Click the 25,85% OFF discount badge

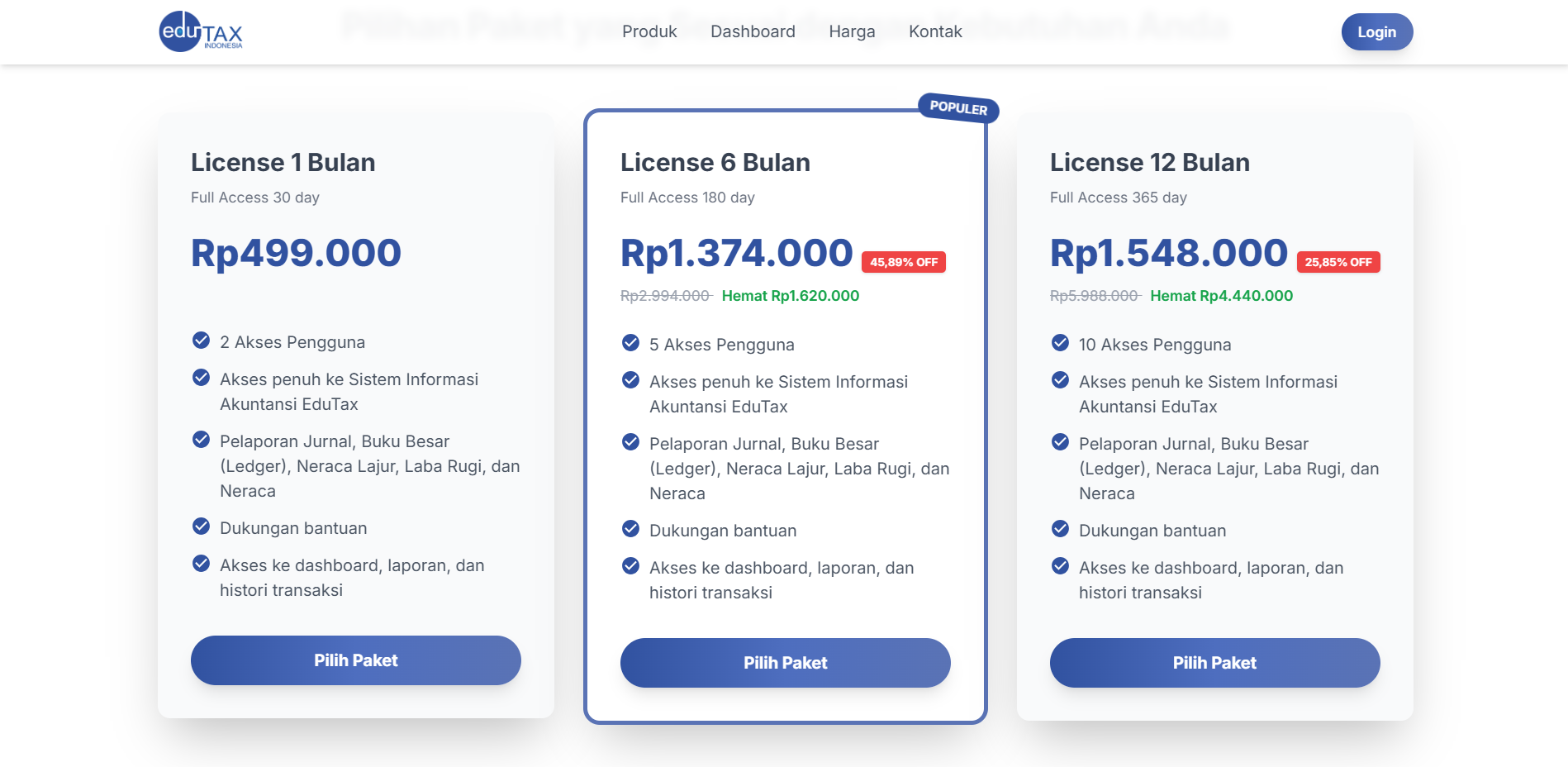coord(1338,262)
